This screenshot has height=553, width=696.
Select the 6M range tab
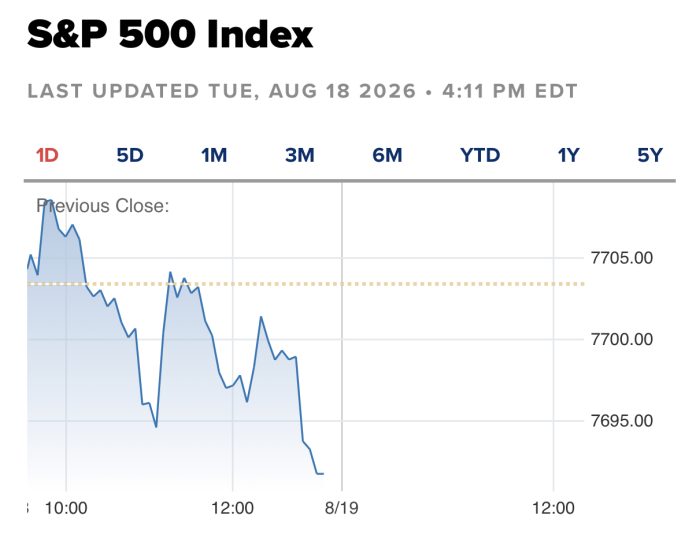click(387, 155)
